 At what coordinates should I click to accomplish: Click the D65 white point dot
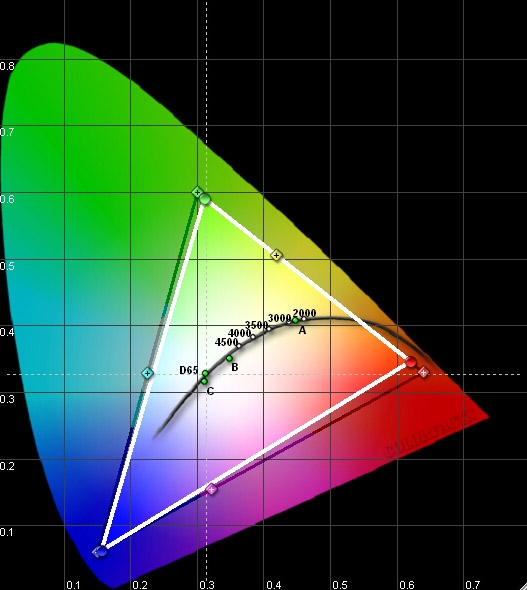click(x=205, y=373)
